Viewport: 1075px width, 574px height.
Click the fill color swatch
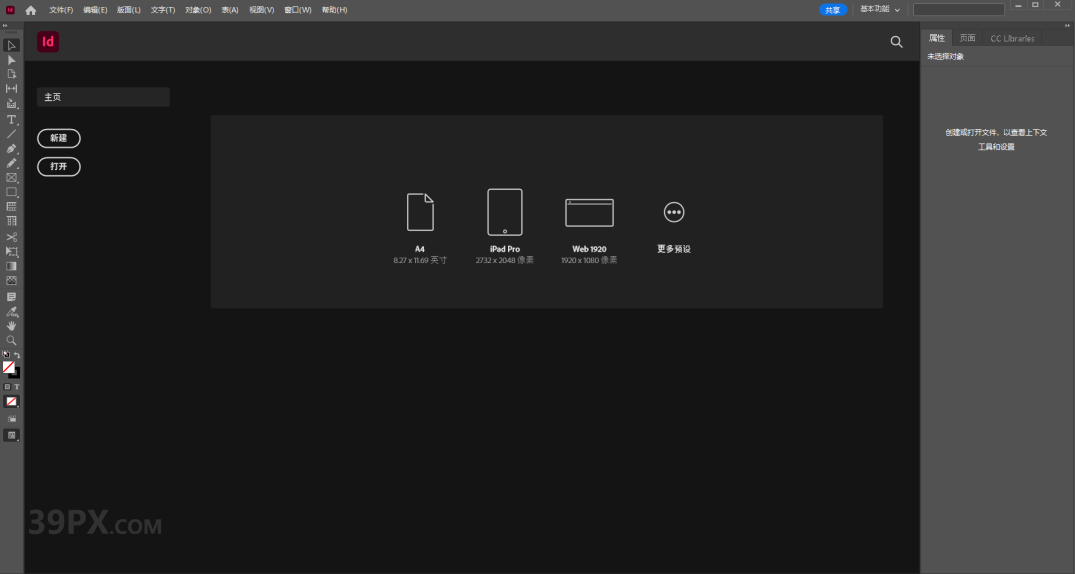[x=8, y=368]
